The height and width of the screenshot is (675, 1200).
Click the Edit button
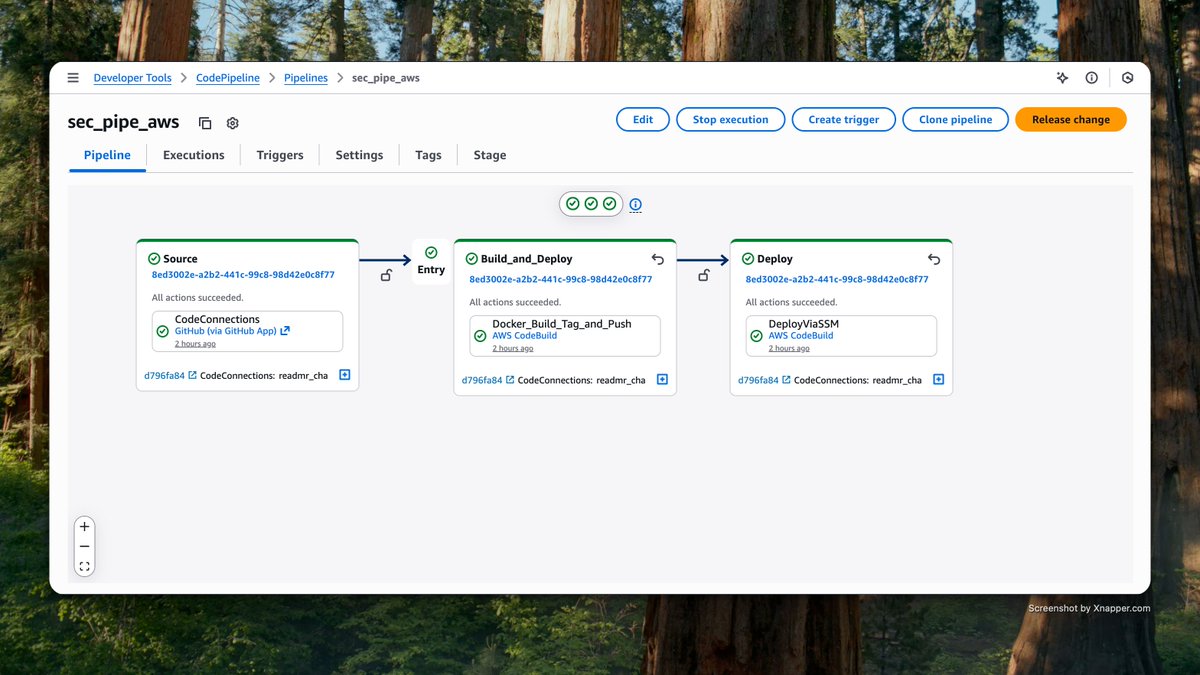click(643, 120)
